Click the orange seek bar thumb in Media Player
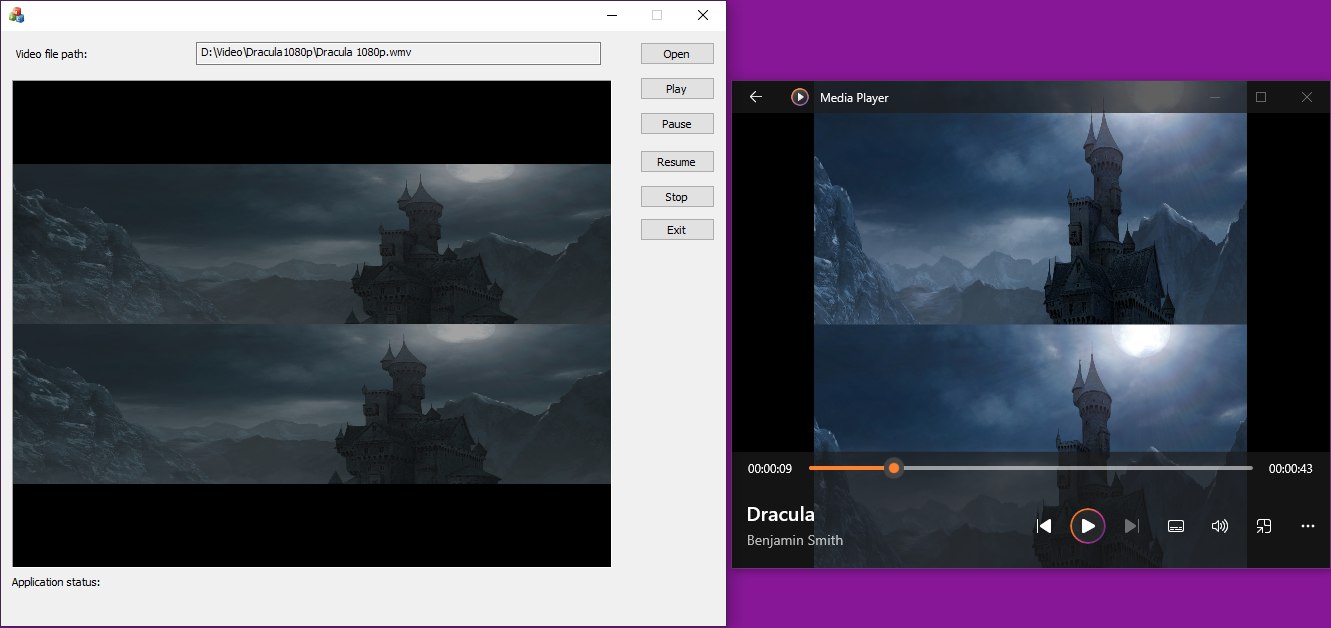Image resolution: width=1331 pixels, height=628 pixels. point(894,468)
